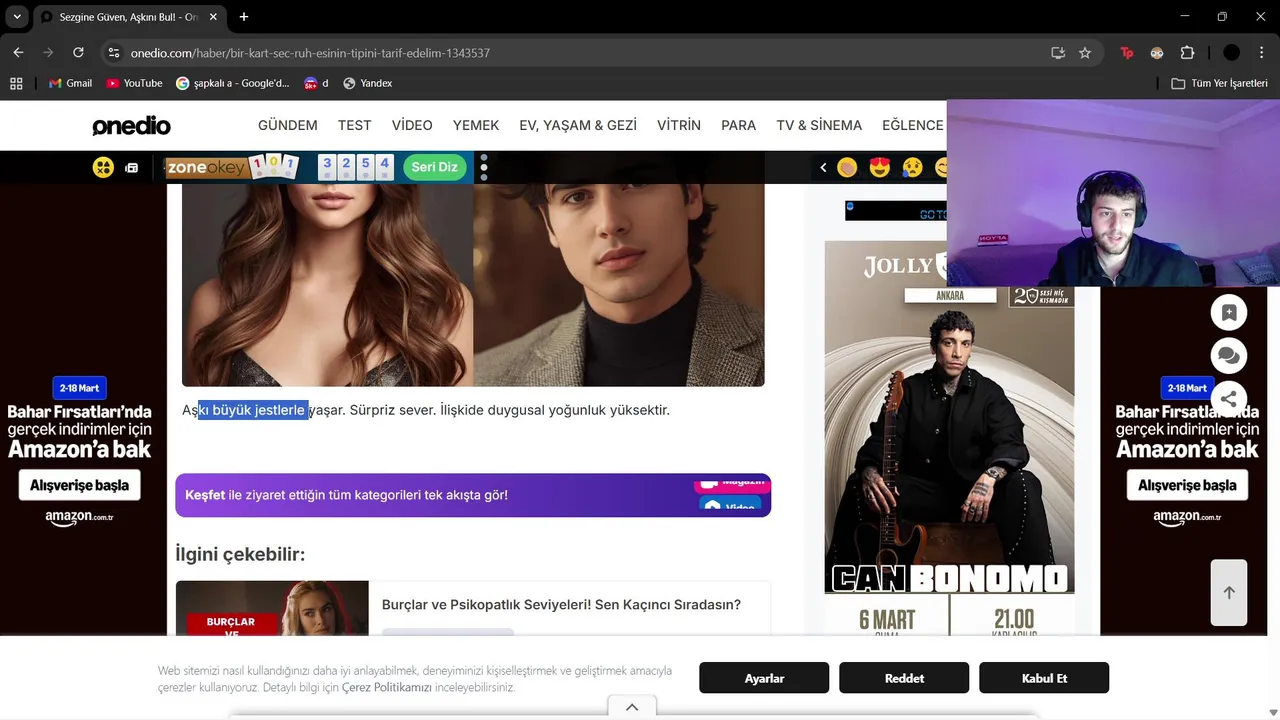The image size is (1280, 720).
Task: Open the TV & SİNEMA menu
Action: coord(819,125)
